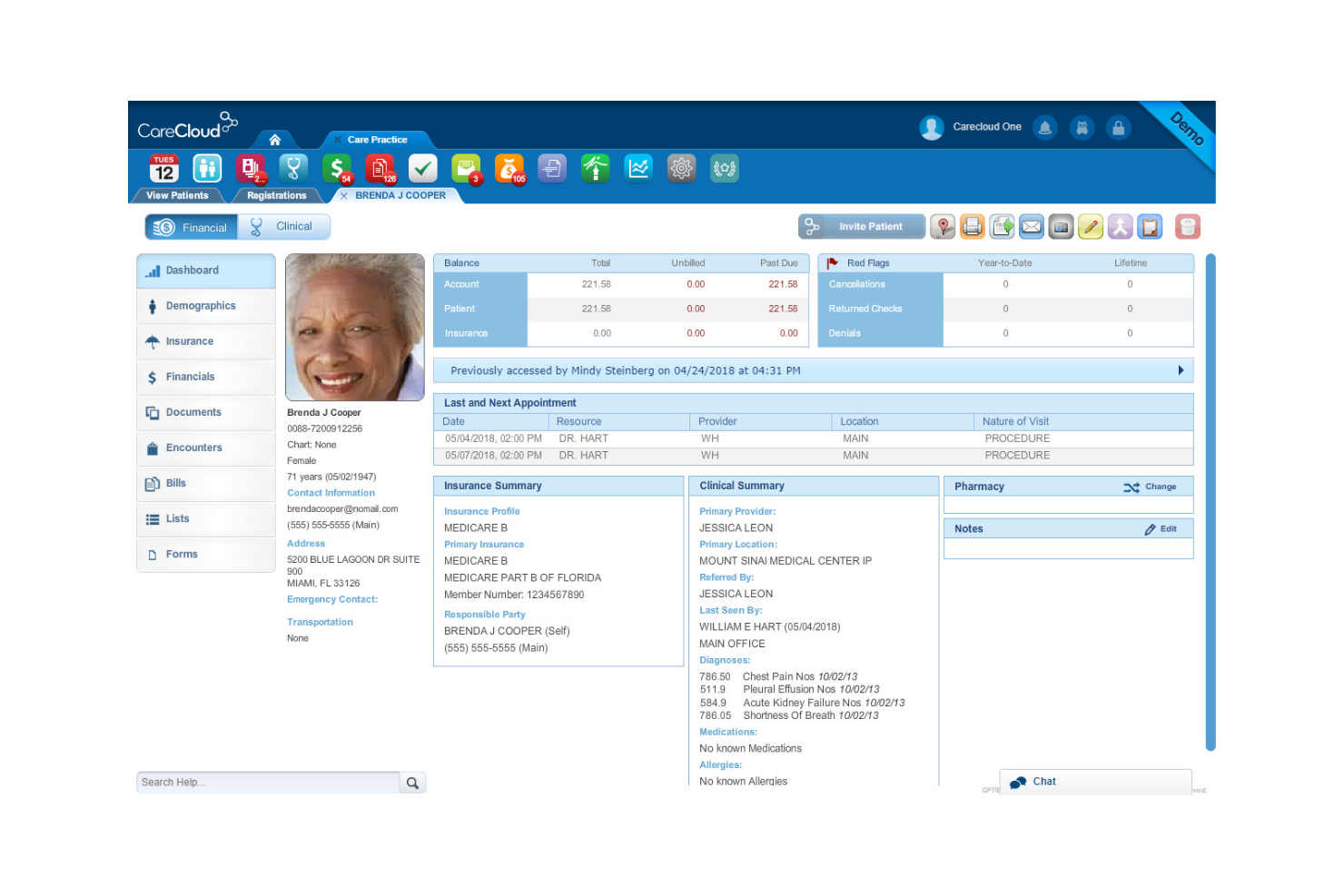Open the gray gear settings icon
Viewport: 1344px width, 896px height.
pos(681,169)
